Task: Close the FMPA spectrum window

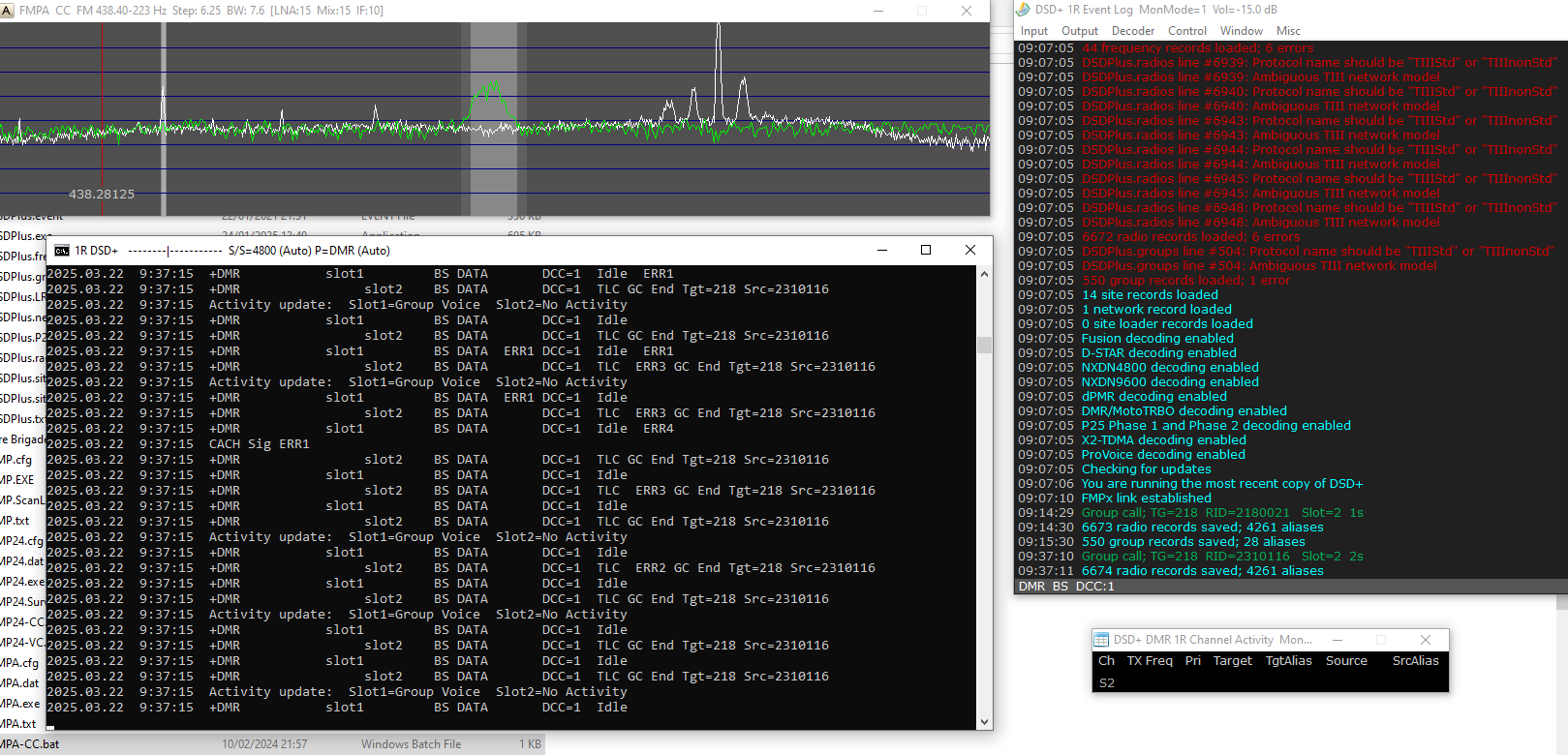Action: (x=967, y=11)
